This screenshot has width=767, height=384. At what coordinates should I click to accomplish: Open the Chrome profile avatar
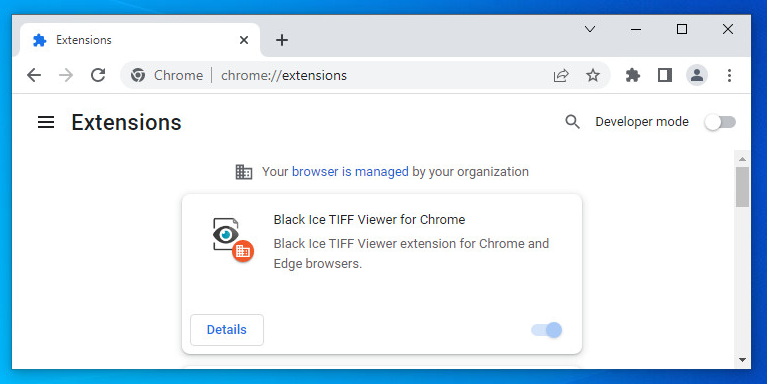pyautogui.click(x=697, y=75)
